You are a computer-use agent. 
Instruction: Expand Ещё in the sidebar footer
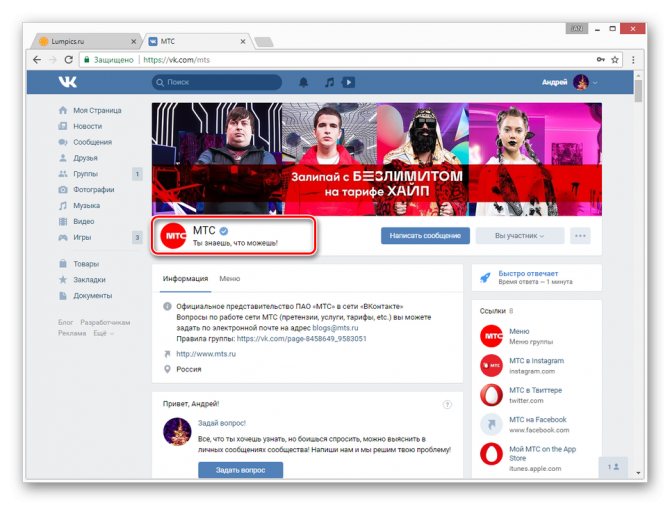click(103, 333)
